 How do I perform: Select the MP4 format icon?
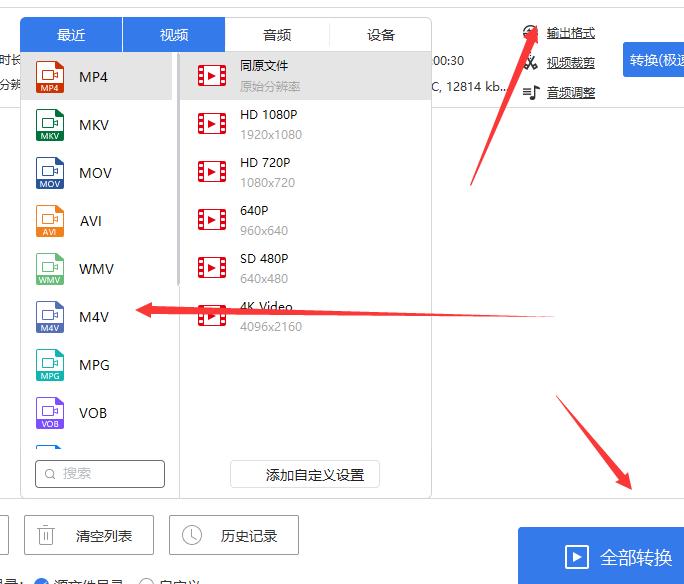tap(50, 77)
